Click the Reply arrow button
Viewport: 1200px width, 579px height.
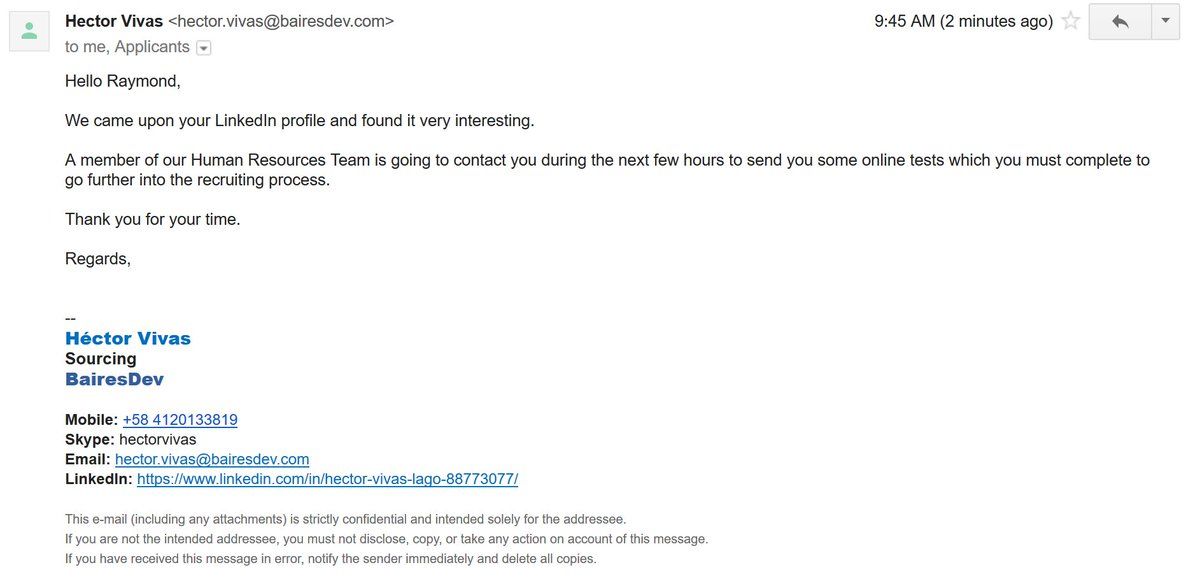click(x=1120, y=21)
